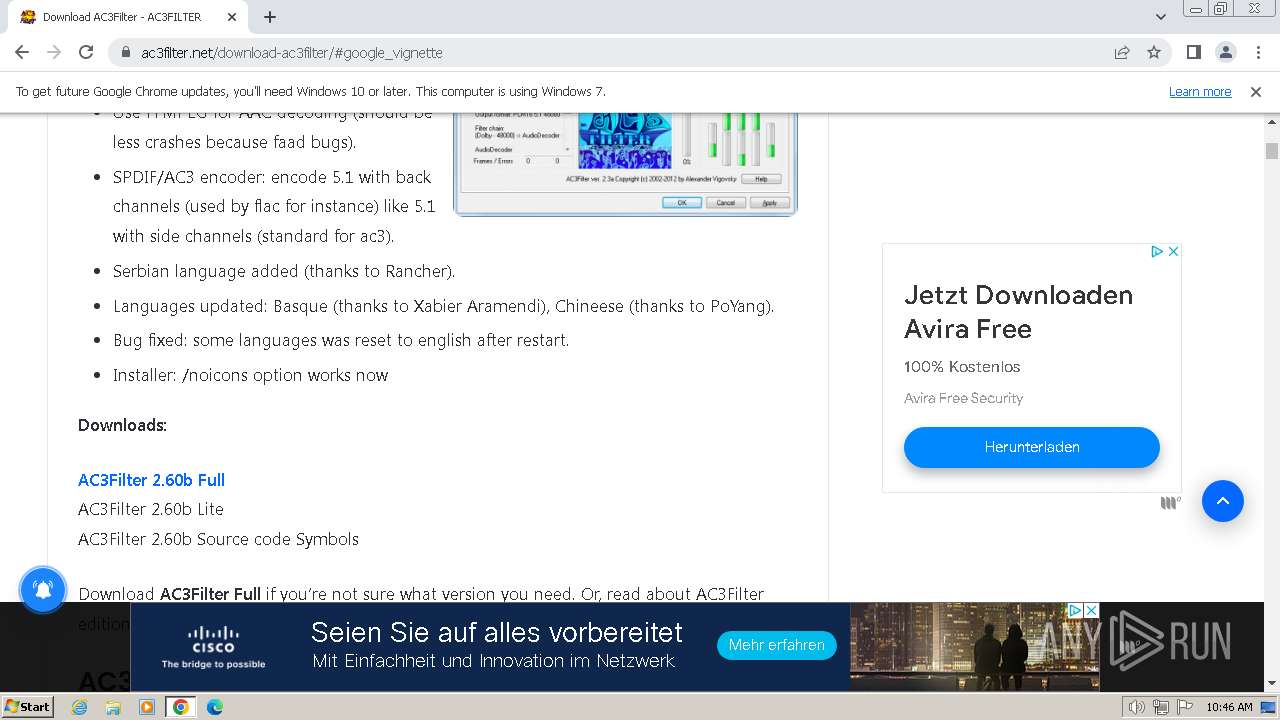Go forward in browser history

click(x=54, y=52)
